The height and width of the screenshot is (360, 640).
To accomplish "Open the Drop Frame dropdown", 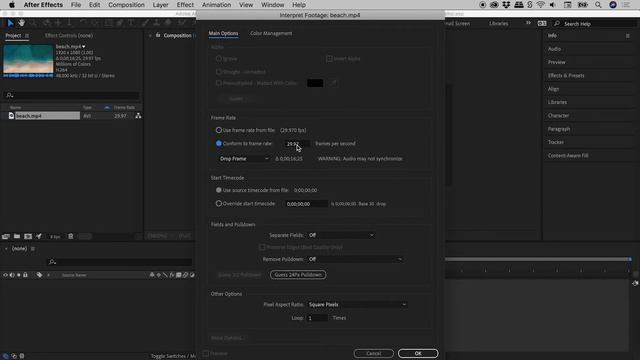I will [x=244, y=159].
